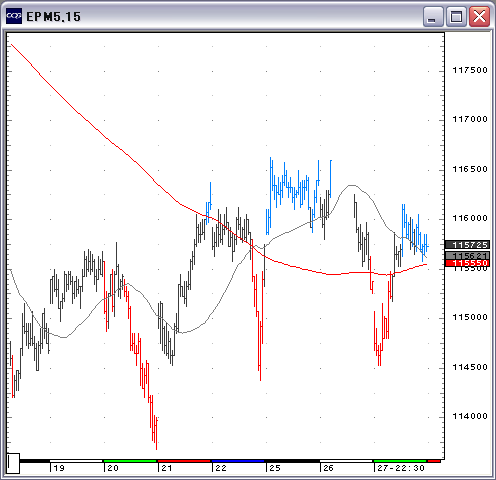Click date label 25 on time axis
Image resolution: width=496 pixels, height=480 pixels.
tap(275, 468)
